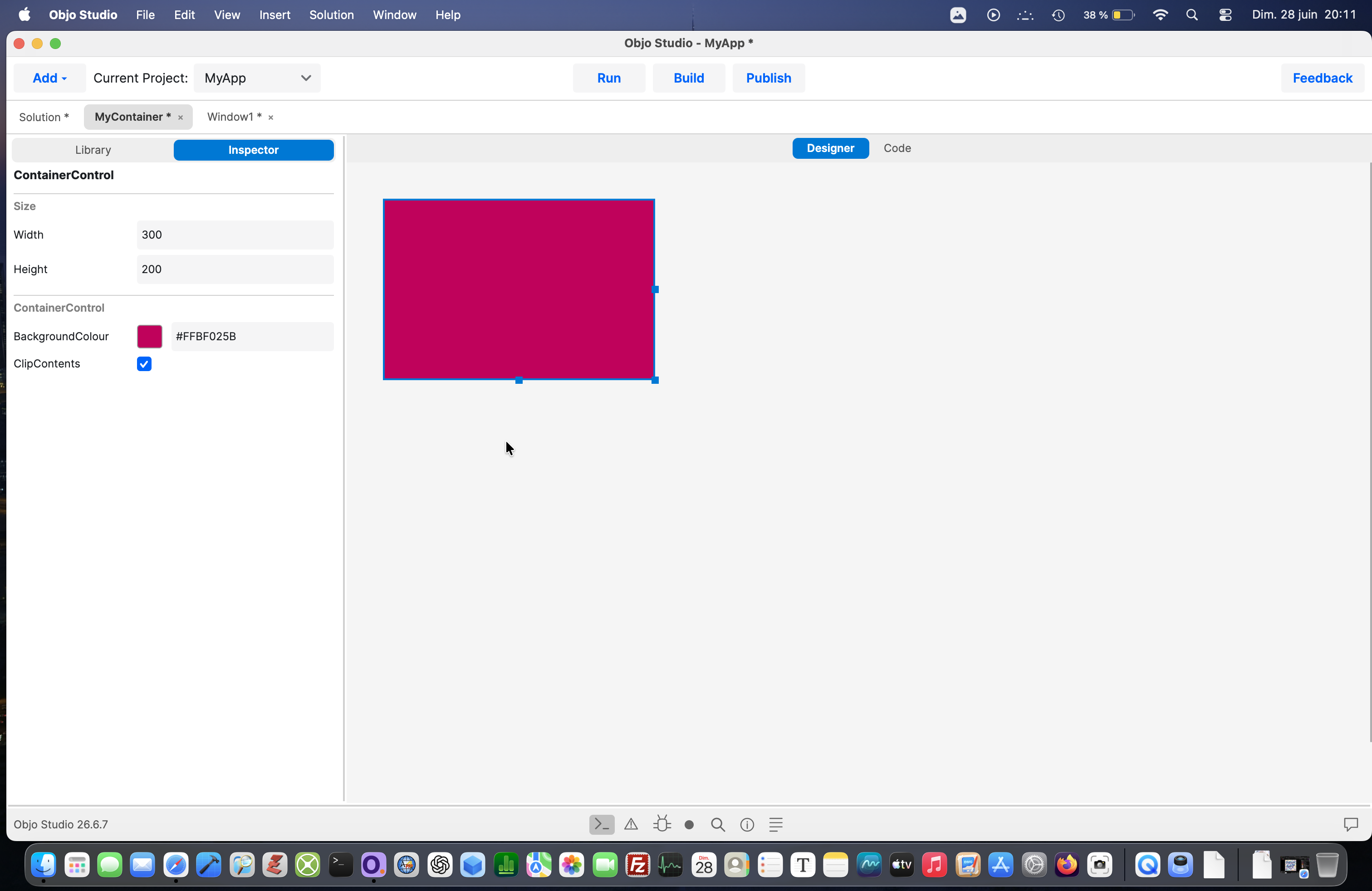Viewport: 1372px width, 891px height.
Task: Click the Build button
Action: (689, 78)
